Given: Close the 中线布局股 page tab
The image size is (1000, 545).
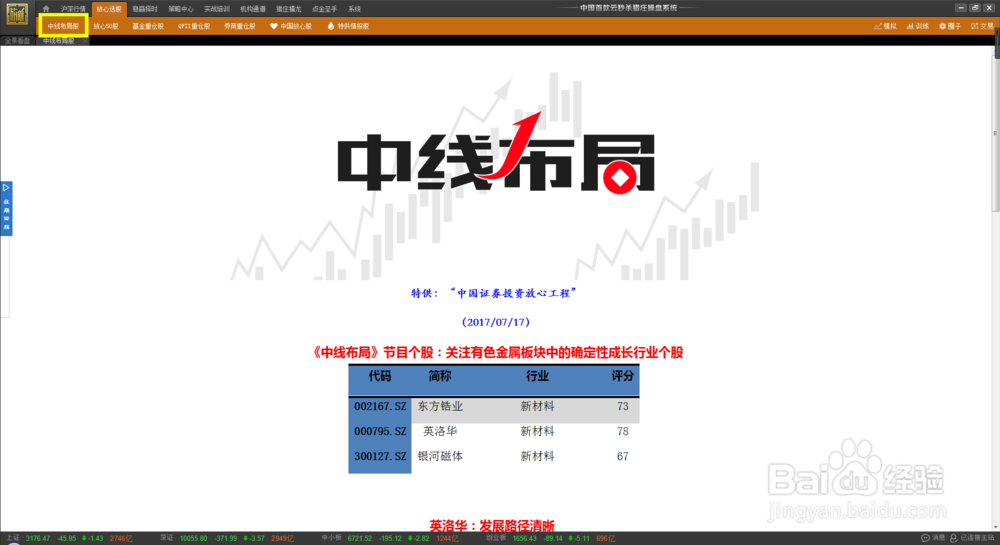Looking at the screenshot, I should pyautogui.click(x=85, y=41).
